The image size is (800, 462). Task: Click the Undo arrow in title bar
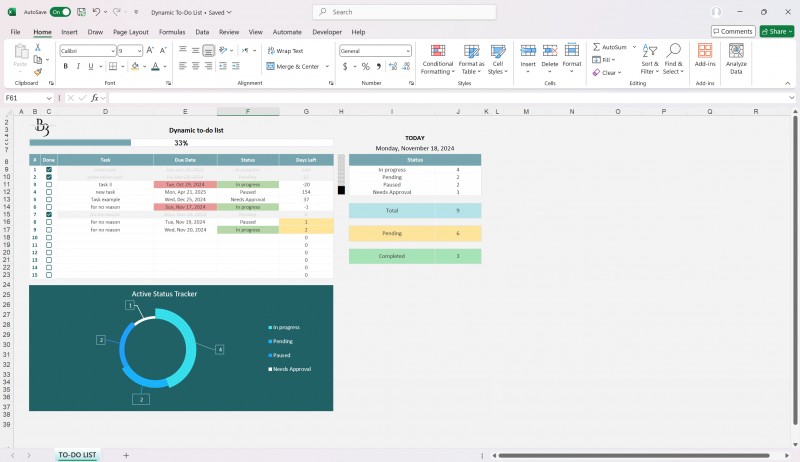pyautogui.click(x=96, y=12)
